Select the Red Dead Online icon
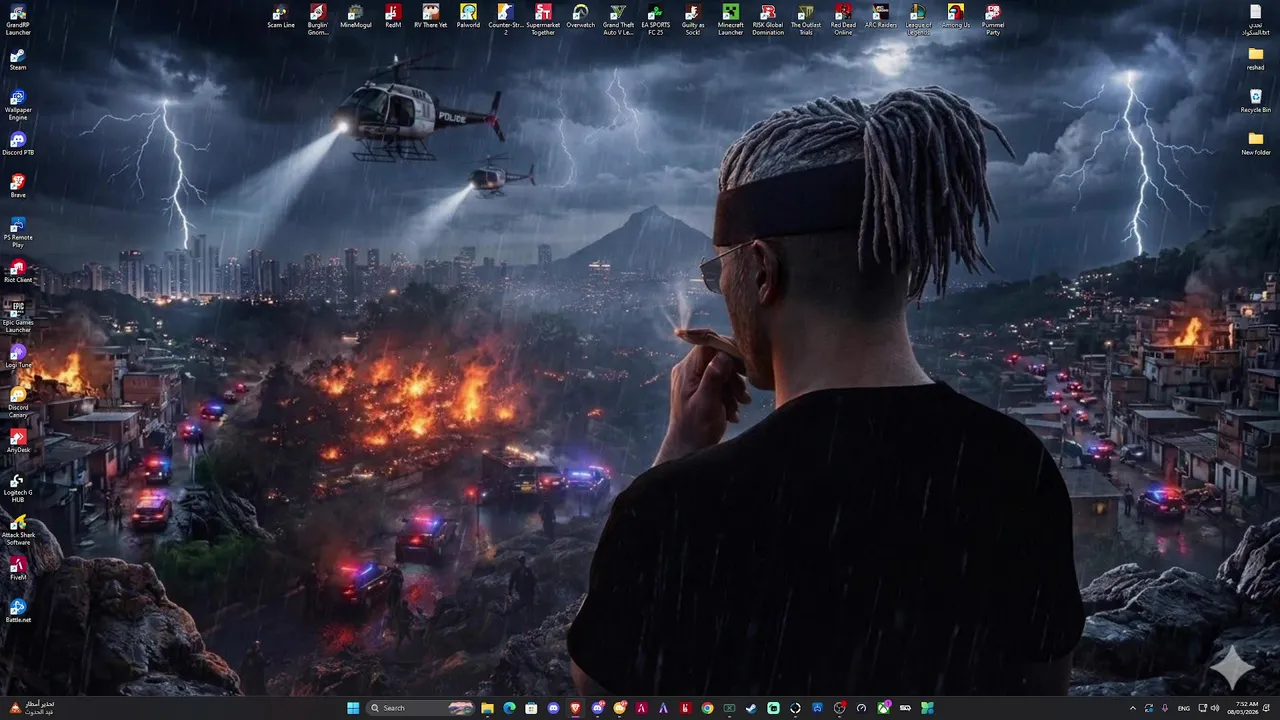Viewport: 1280px width, 720px height. (x=843, y=19)
